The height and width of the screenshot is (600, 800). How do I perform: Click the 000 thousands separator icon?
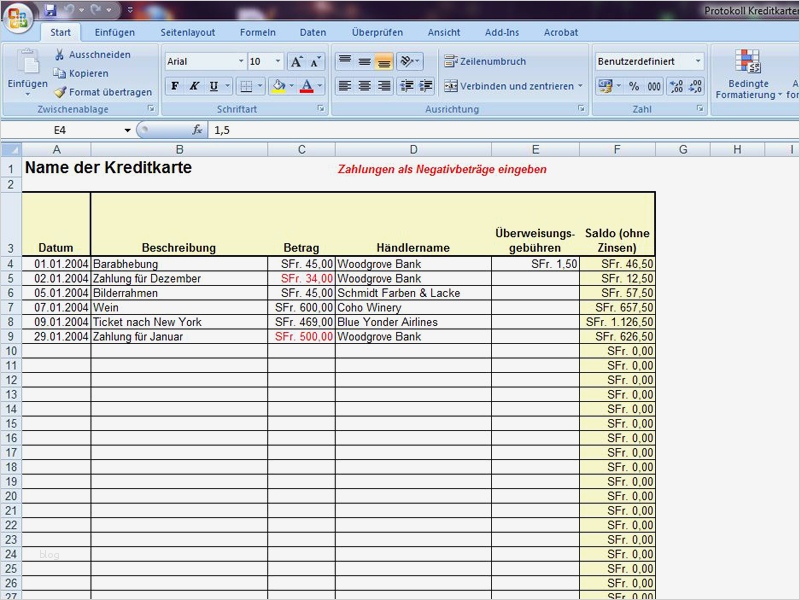point(654,84)
